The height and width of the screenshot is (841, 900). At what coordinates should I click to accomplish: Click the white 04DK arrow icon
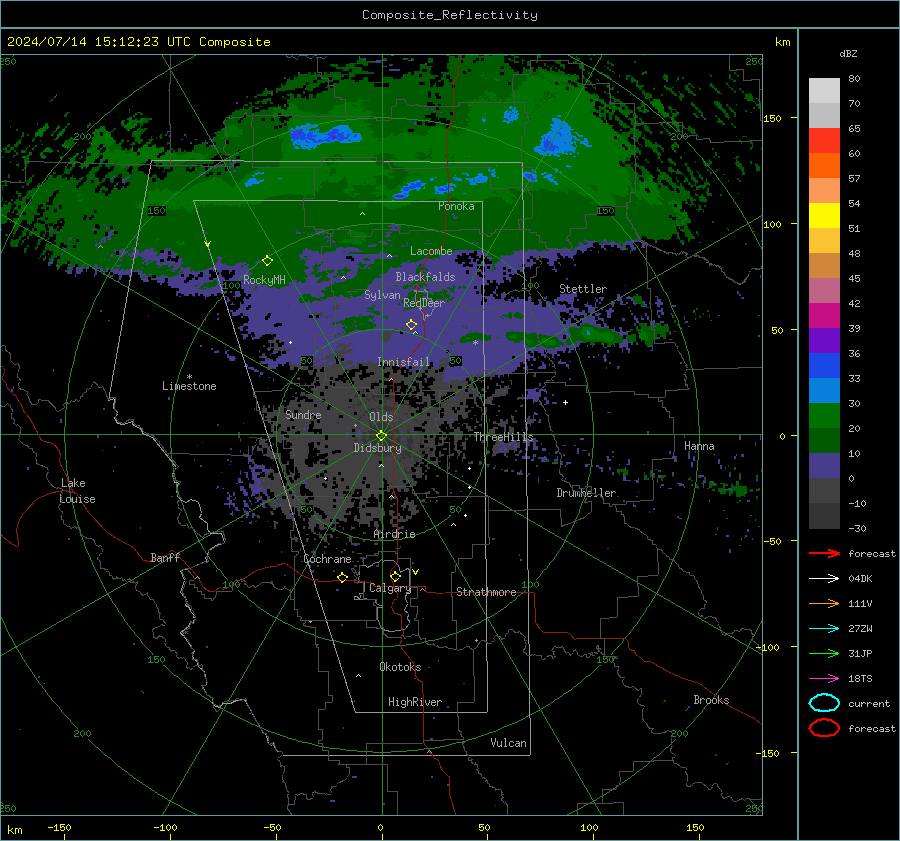(824, 578)
